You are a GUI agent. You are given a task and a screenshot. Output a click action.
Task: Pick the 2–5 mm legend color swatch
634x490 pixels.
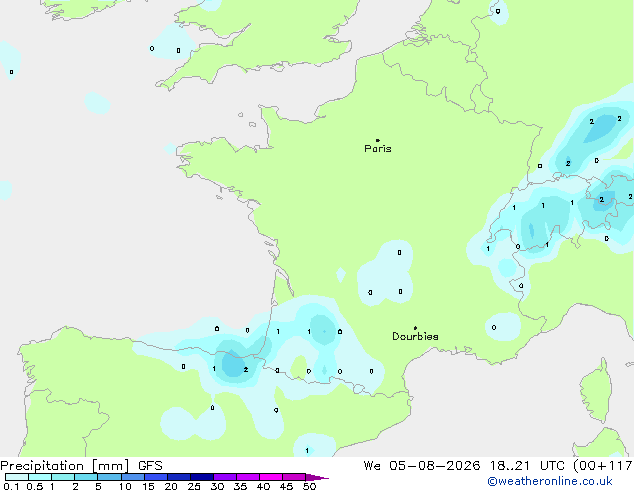86,477
